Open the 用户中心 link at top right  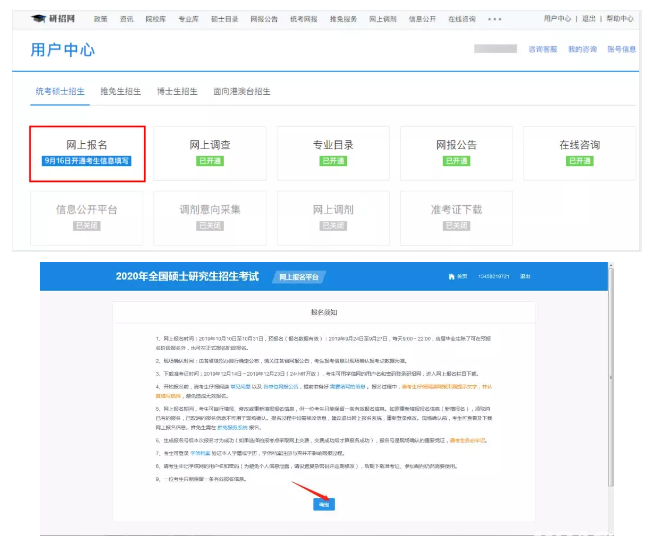coord(557,19)
